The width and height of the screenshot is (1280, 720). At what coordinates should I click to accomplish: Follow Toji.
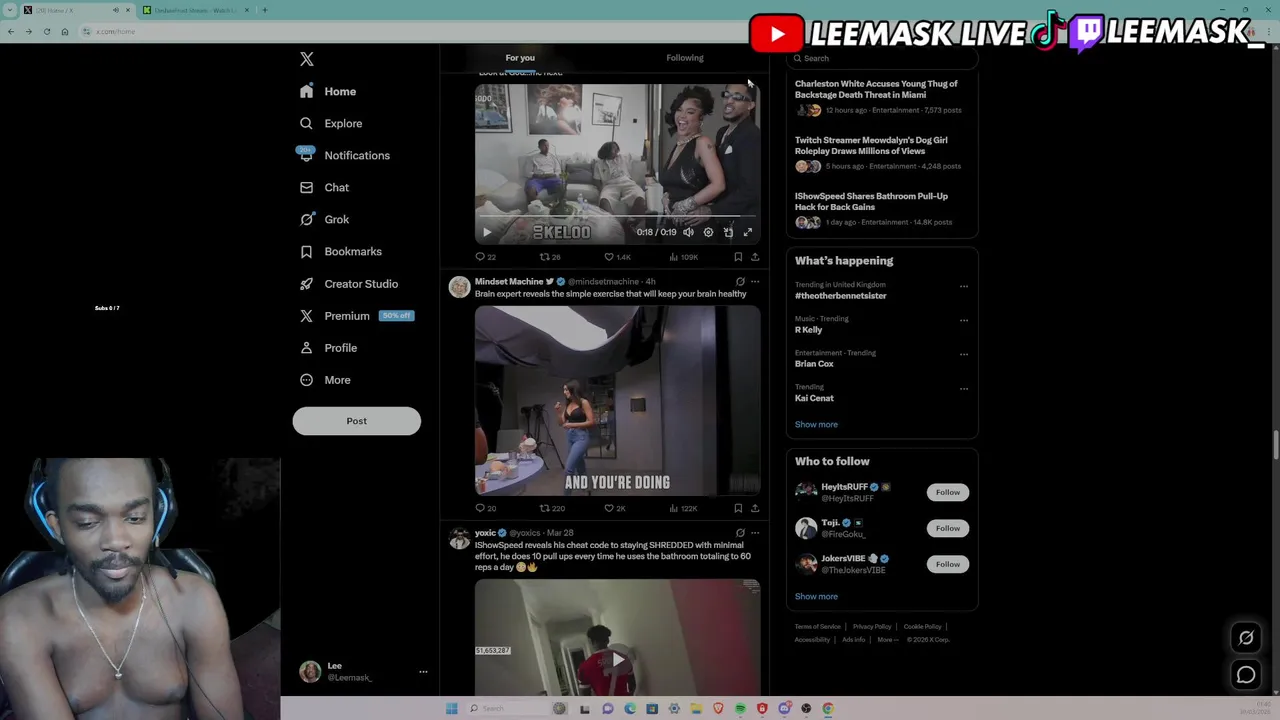(x=948, y=528)
